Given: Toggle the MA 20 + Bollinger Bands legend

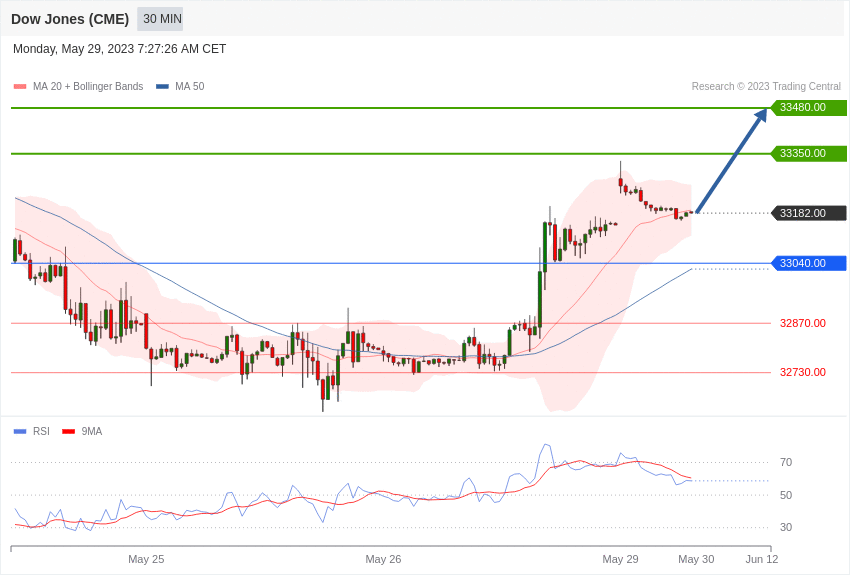Looking at the screenshot, I should pyautogui.click(x=79, y=86).
